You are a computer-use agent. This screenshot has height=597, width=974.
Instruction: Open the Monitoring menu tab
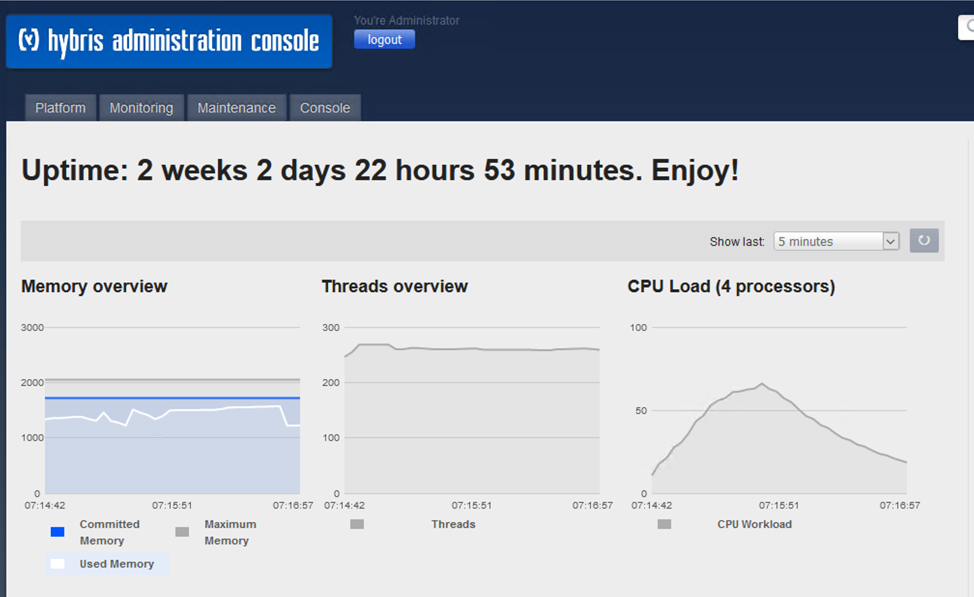[x=142, y=107]
